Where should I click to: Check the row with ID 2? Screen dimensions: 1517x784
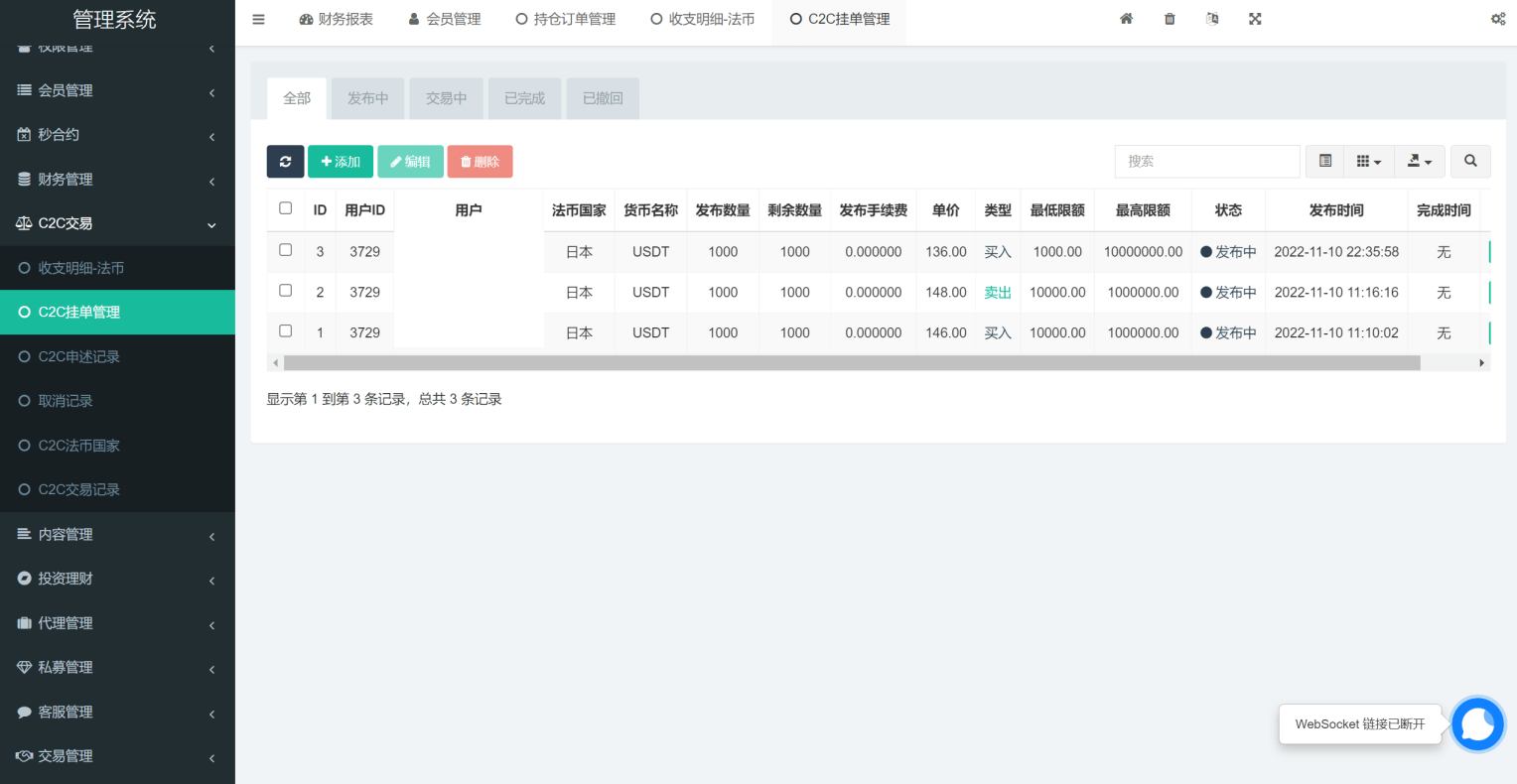click(x=286, y=291)
